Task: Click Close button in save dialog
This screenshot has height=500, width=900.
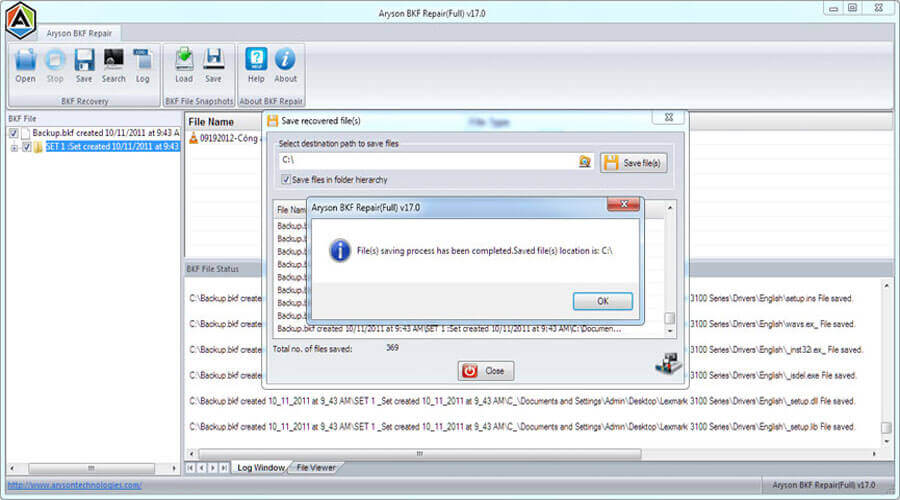Action: point(486,371)
